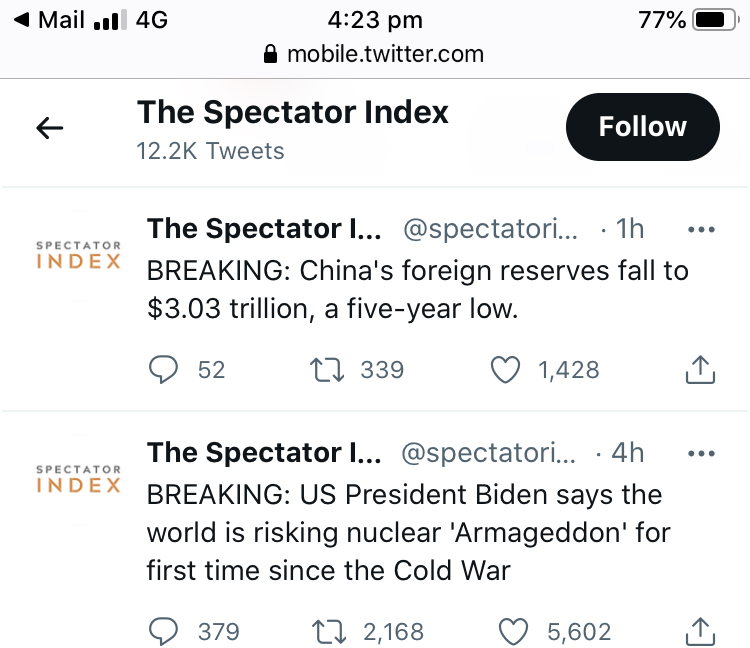The height and width of the screenshot is (648, 750).
Task: Reply to the China foreign reserves tweet
Action: [x=163, y=370]
